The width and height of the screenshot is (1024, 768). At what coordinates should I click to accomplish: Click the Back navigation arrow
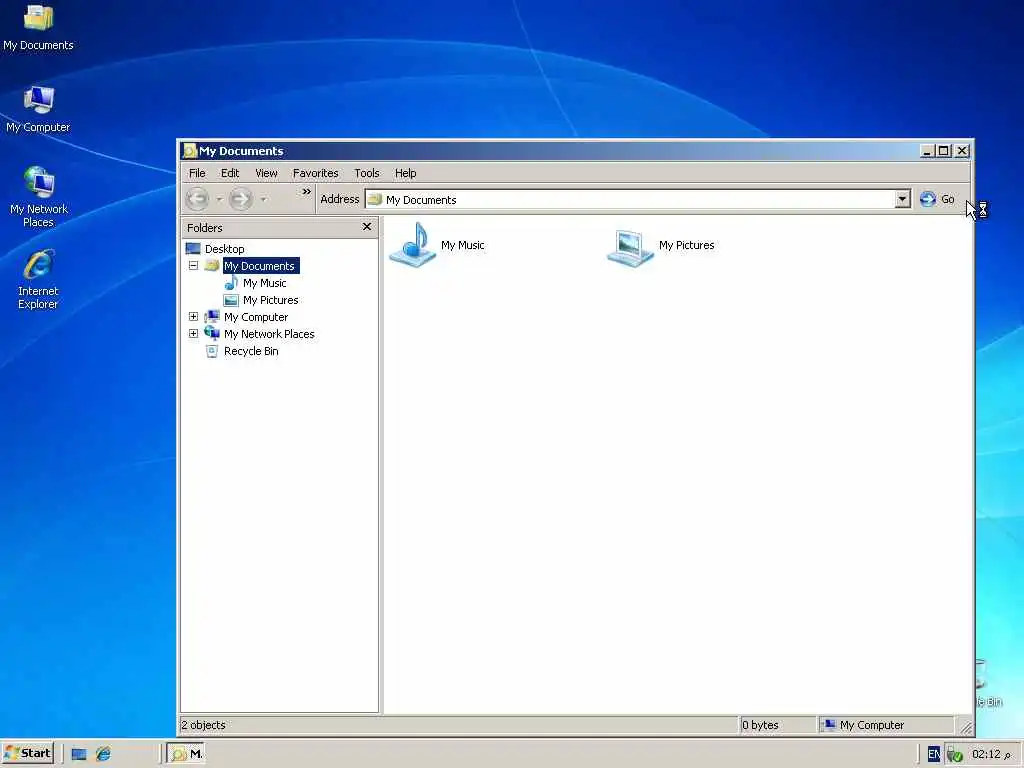point(197,199)
